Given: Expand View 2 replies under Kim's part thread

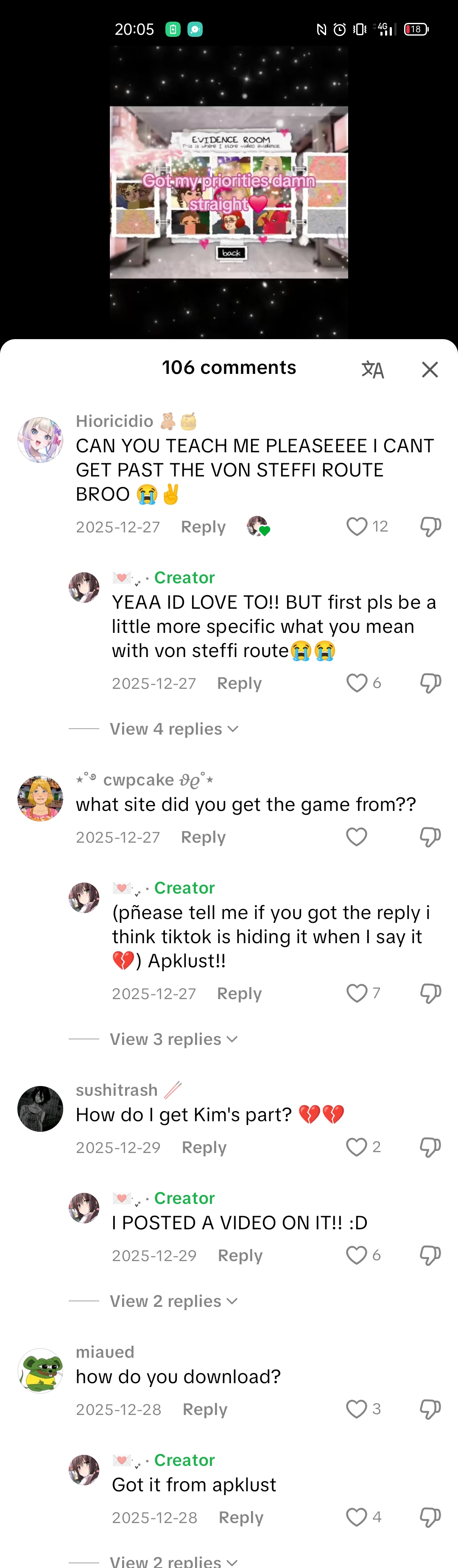Looking at the screenshot, I should tap(173, 1301).
